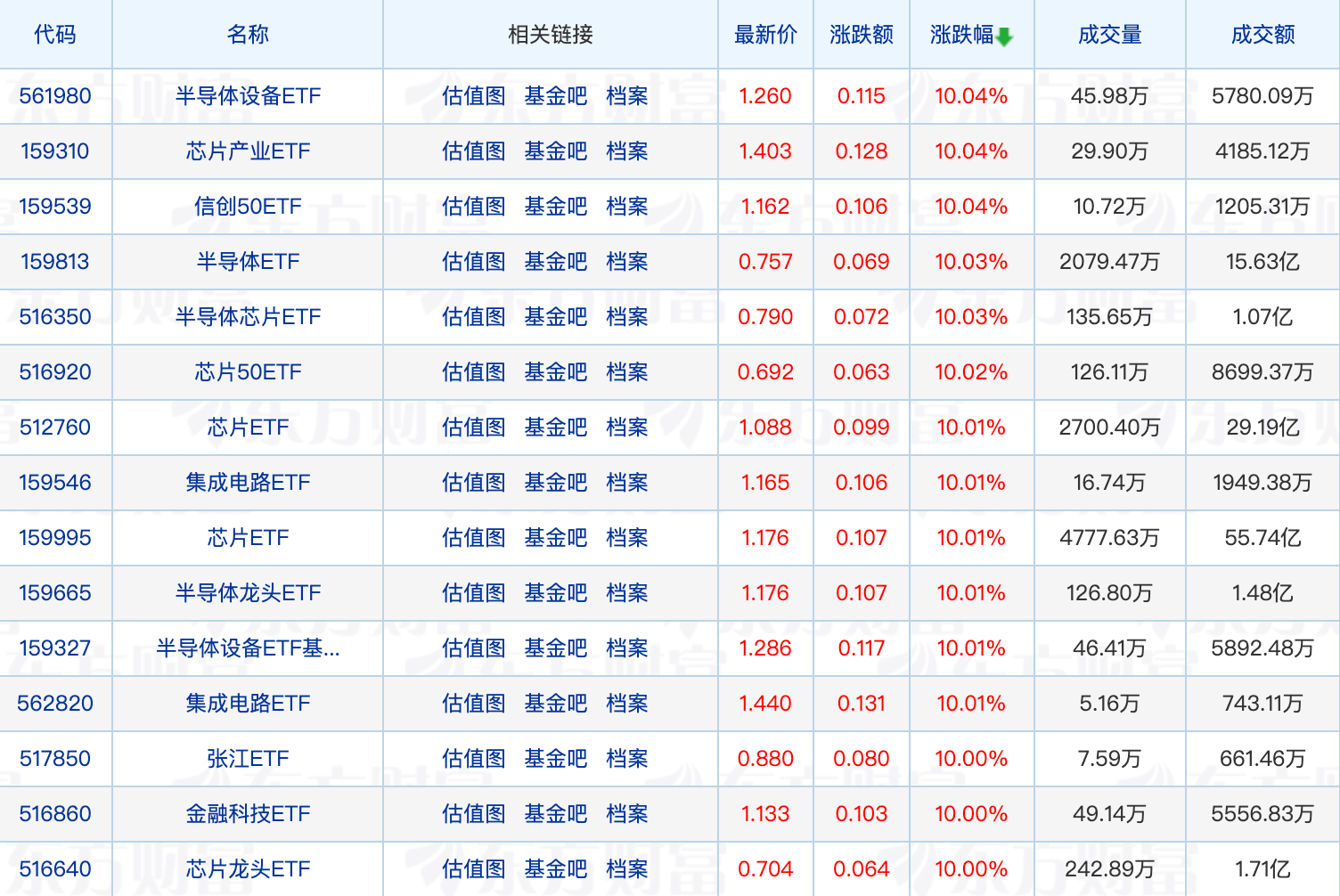This screenshot has width=1340, height=896.
Task: Sort by the green 涨跌幅 down-arrow icon
Action: coord(1004,37)
